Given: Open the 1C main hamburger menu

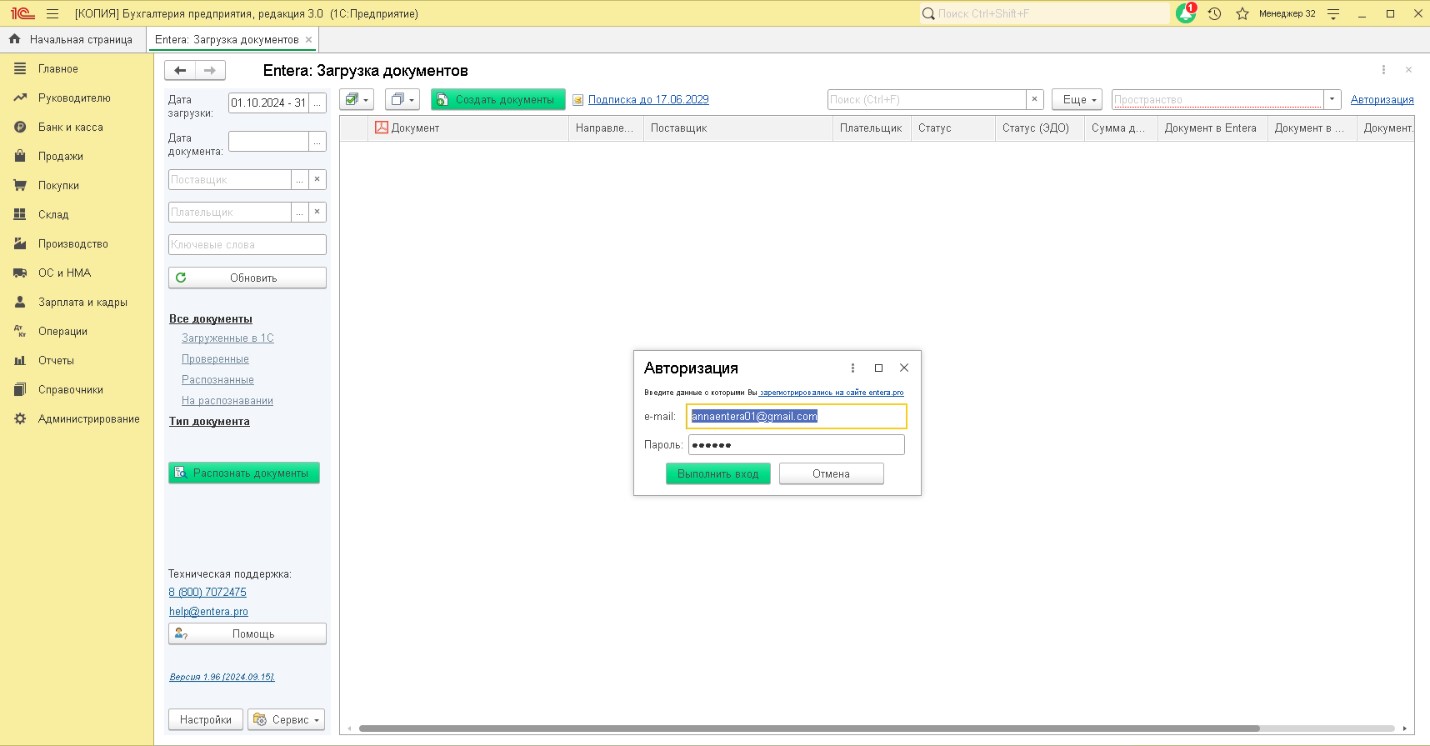Looking at the screenshot, I should click(53, 13).
